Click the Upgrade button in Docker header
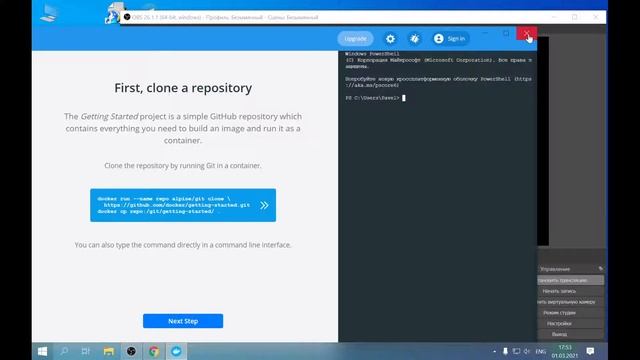 (x=356, y=39)
